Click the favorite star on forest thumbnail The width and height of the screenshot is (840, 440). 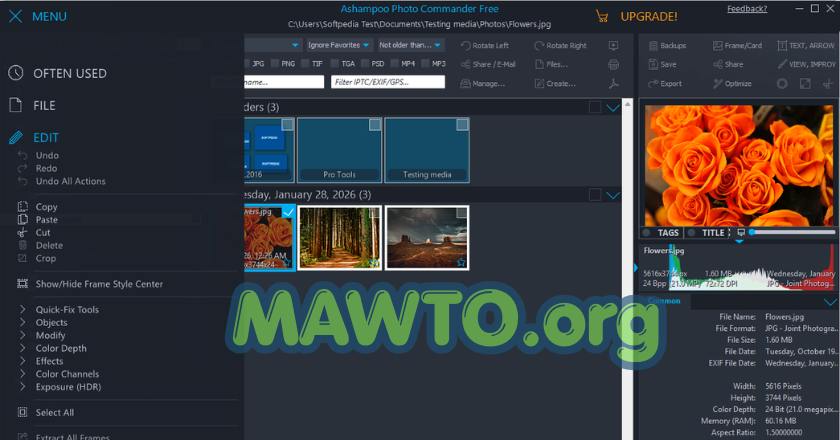click(374, 262)
